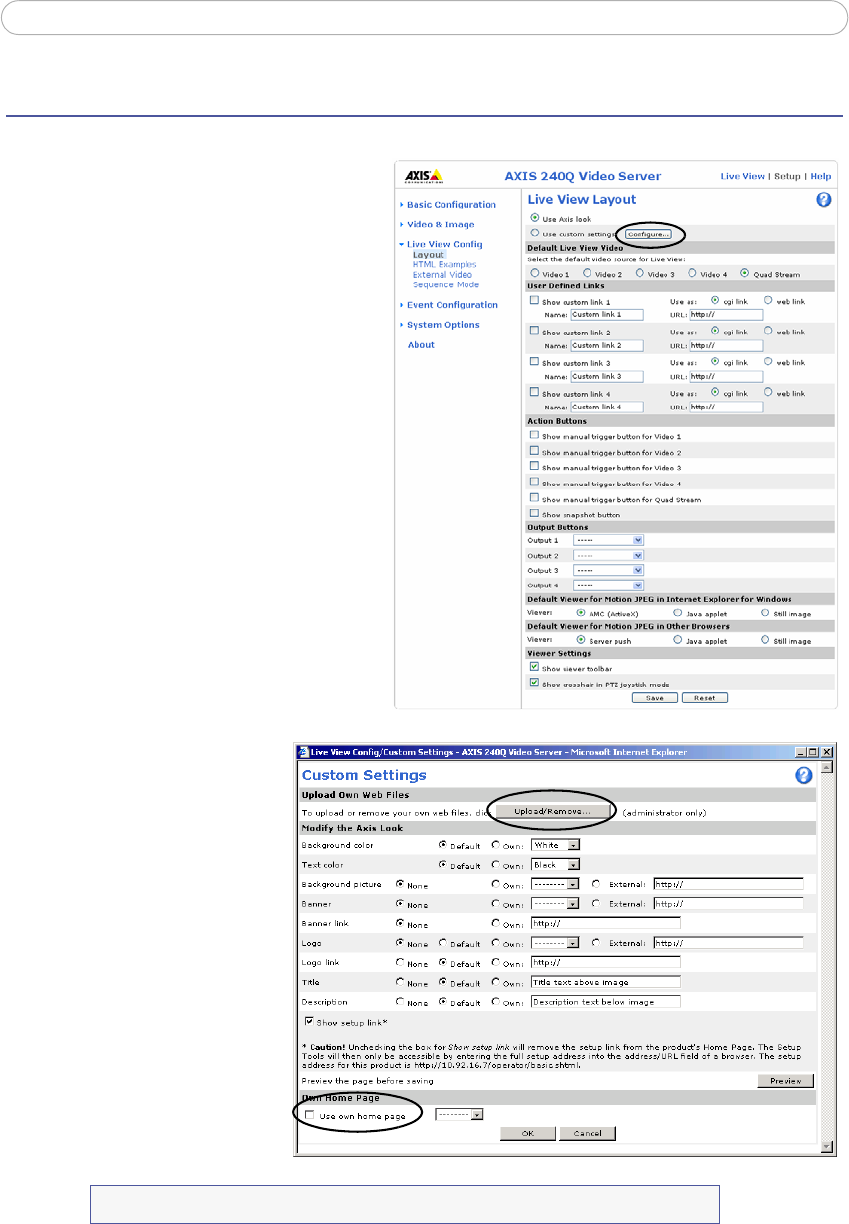Maximize the Custom Settings window
Screen dimensions: 849x1224
click(x=814, y=751)
